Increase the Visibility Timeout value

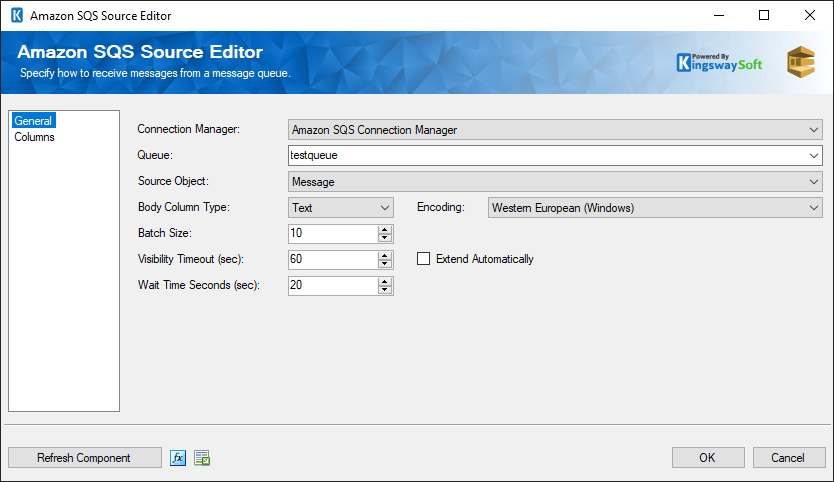coord(385,255)
